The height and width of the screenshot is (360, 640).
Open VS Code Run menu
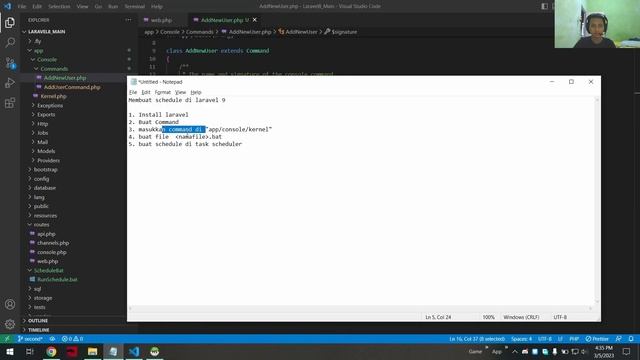tap(113, 6)
